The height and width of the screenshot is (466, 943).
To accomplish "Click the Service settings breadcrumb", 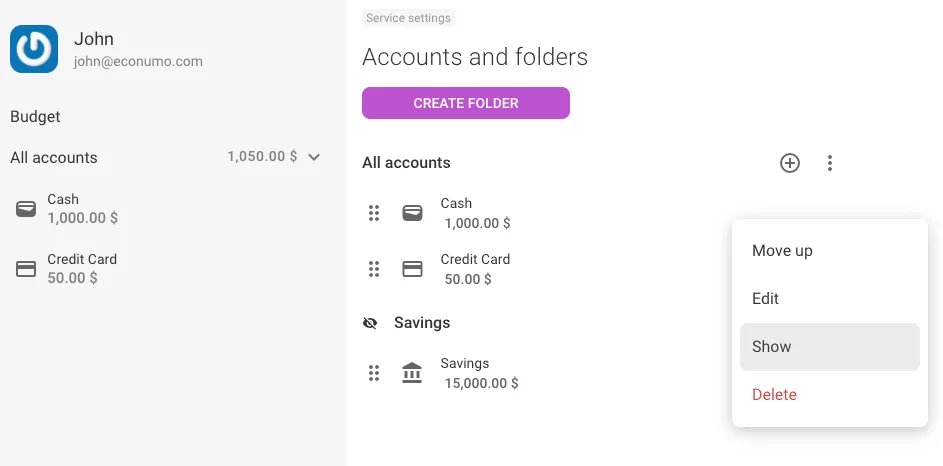I will tap(408, 18).
